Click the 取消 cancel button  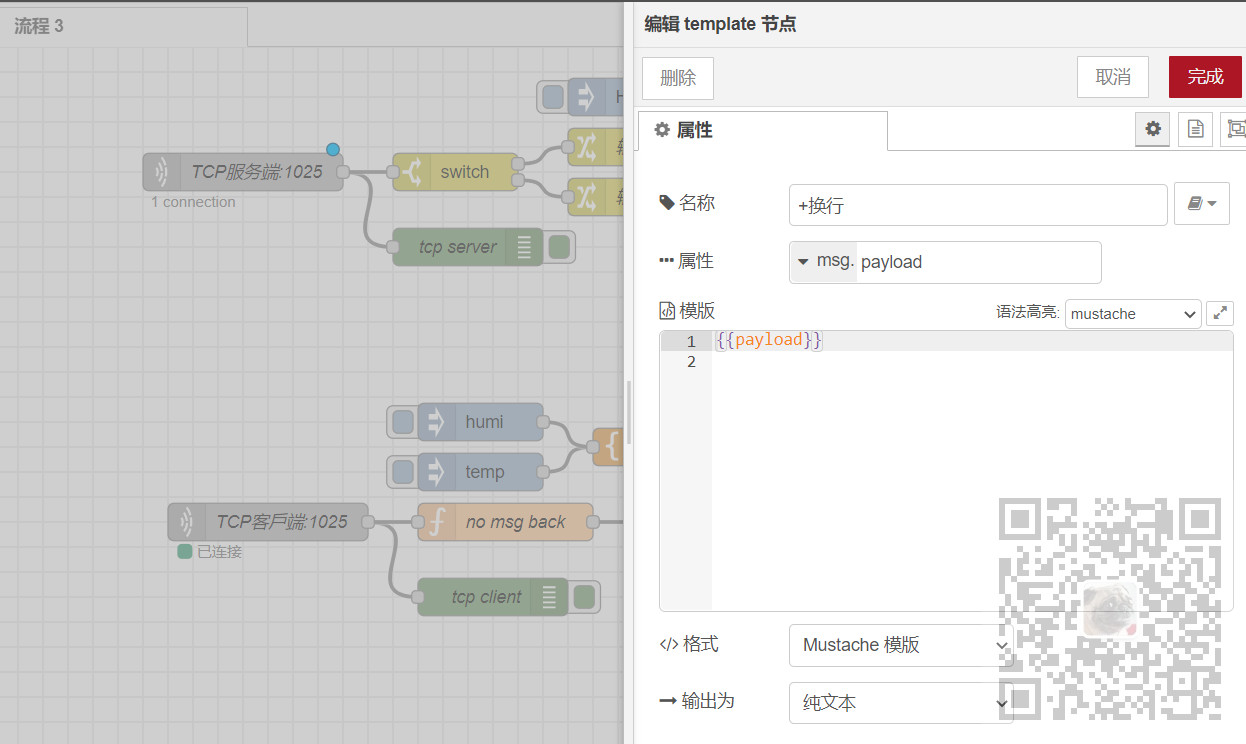pyautogui.click(x=1113, y=77)
